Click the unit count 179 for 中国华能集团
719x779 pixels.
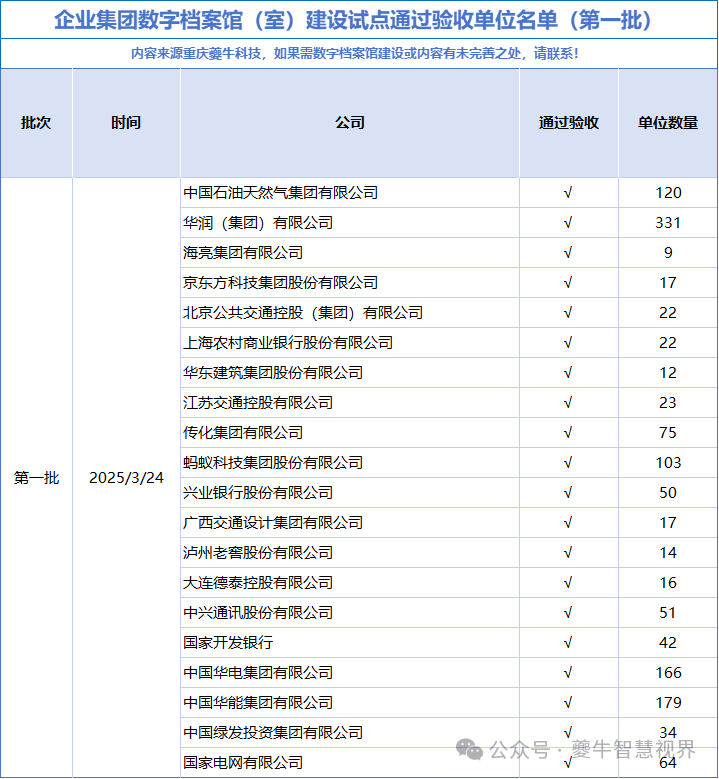668,703
